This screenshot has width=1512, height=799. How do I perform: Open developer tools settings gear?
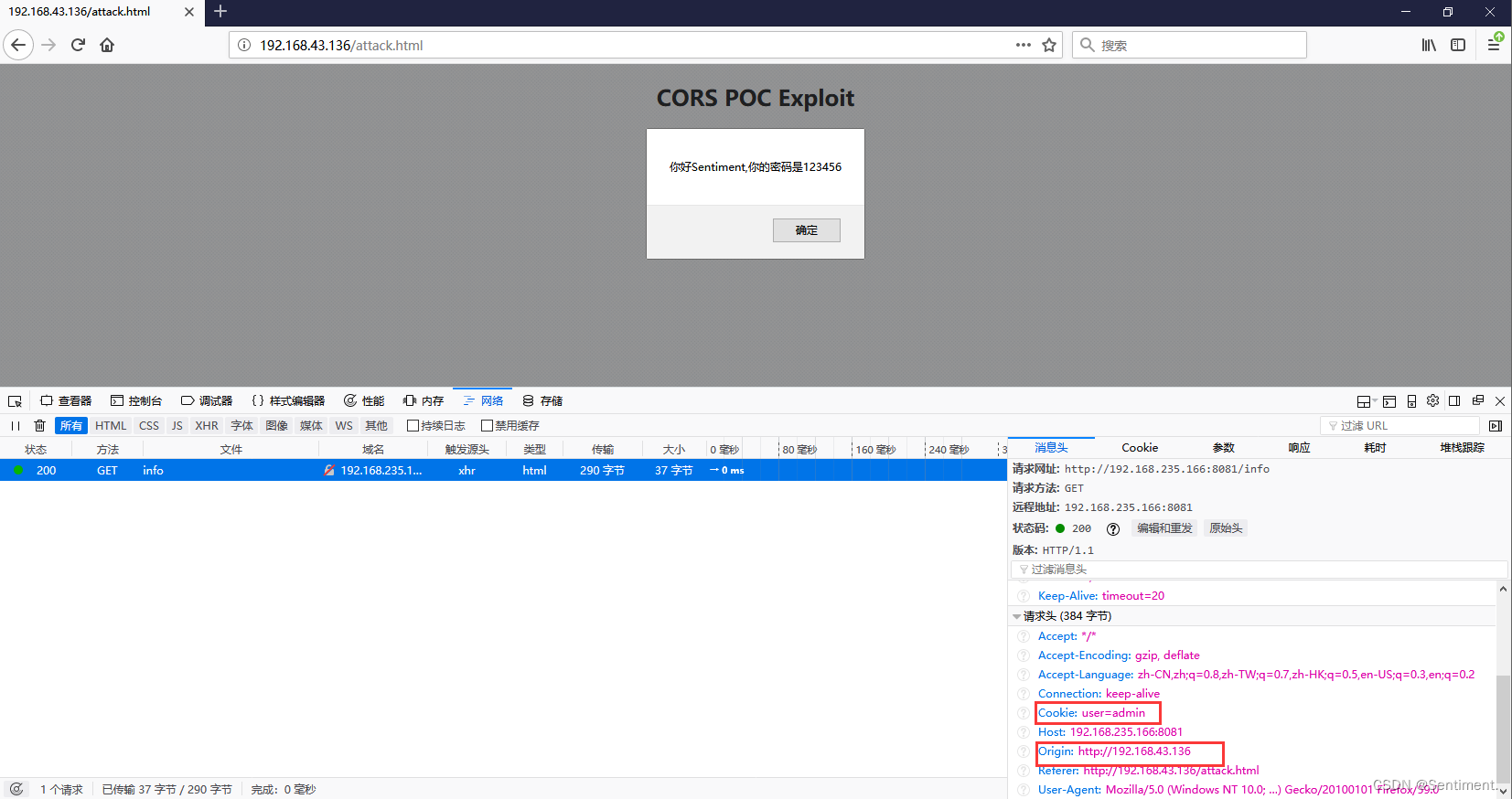point(1432,400)
